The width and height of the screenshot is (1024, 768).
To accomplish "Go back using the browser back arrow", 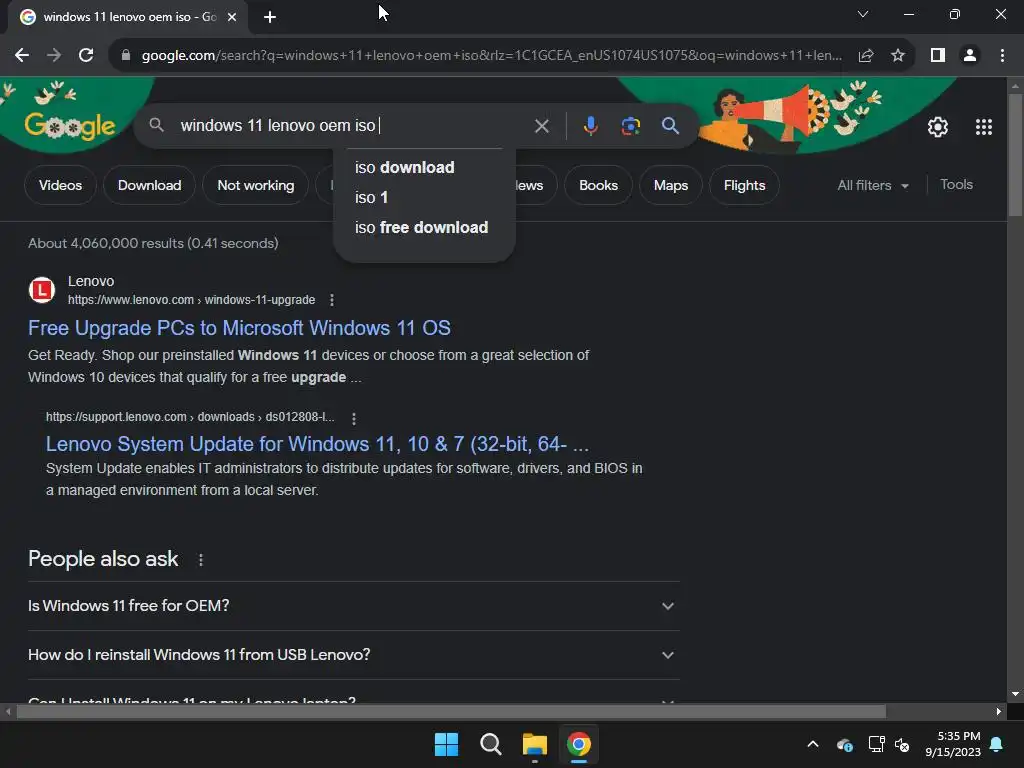I will click(x=22, y=56).
